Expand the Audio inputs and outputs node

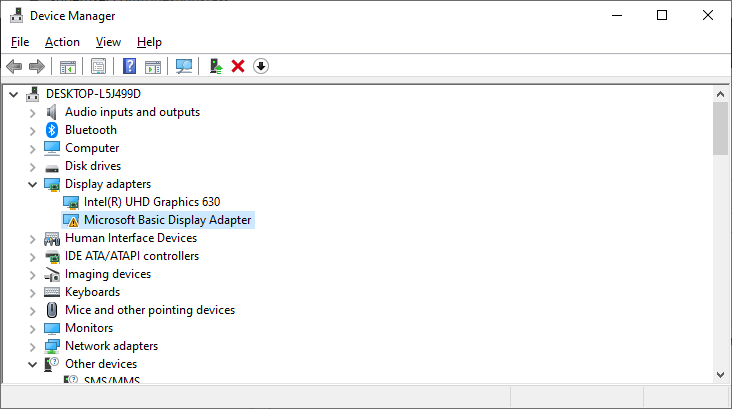pyautogui.click(x=33, y=112)
